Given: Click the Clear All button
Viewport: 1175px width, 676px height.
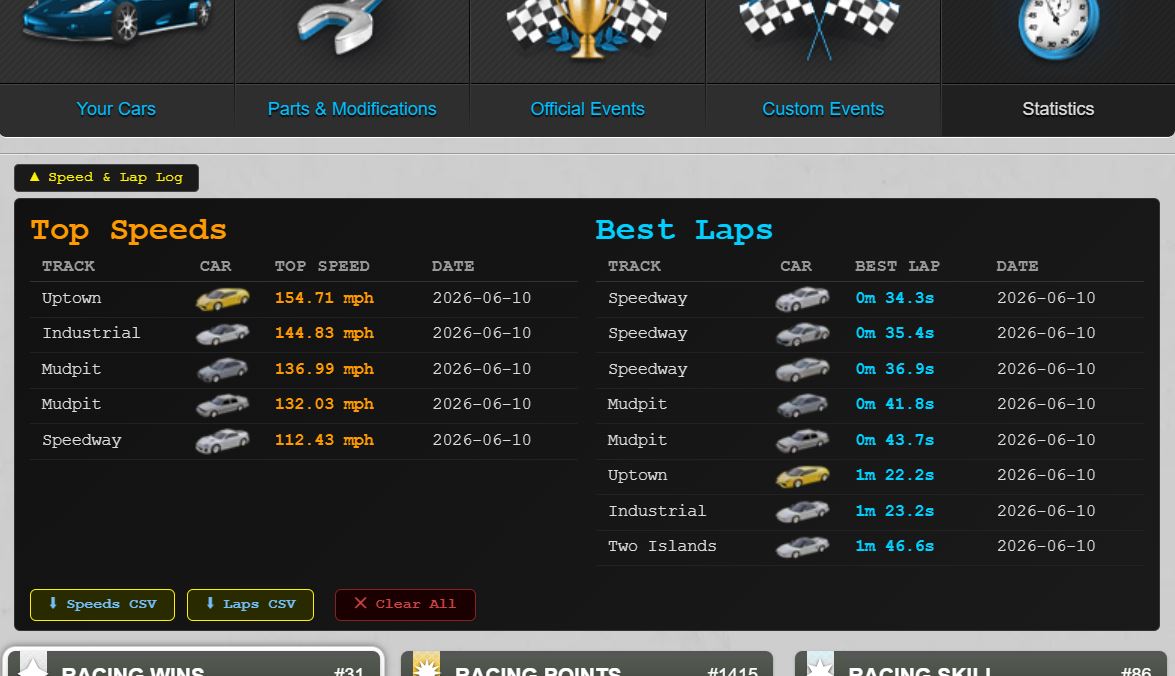Looking at the screenshot, I should point(405,605).
